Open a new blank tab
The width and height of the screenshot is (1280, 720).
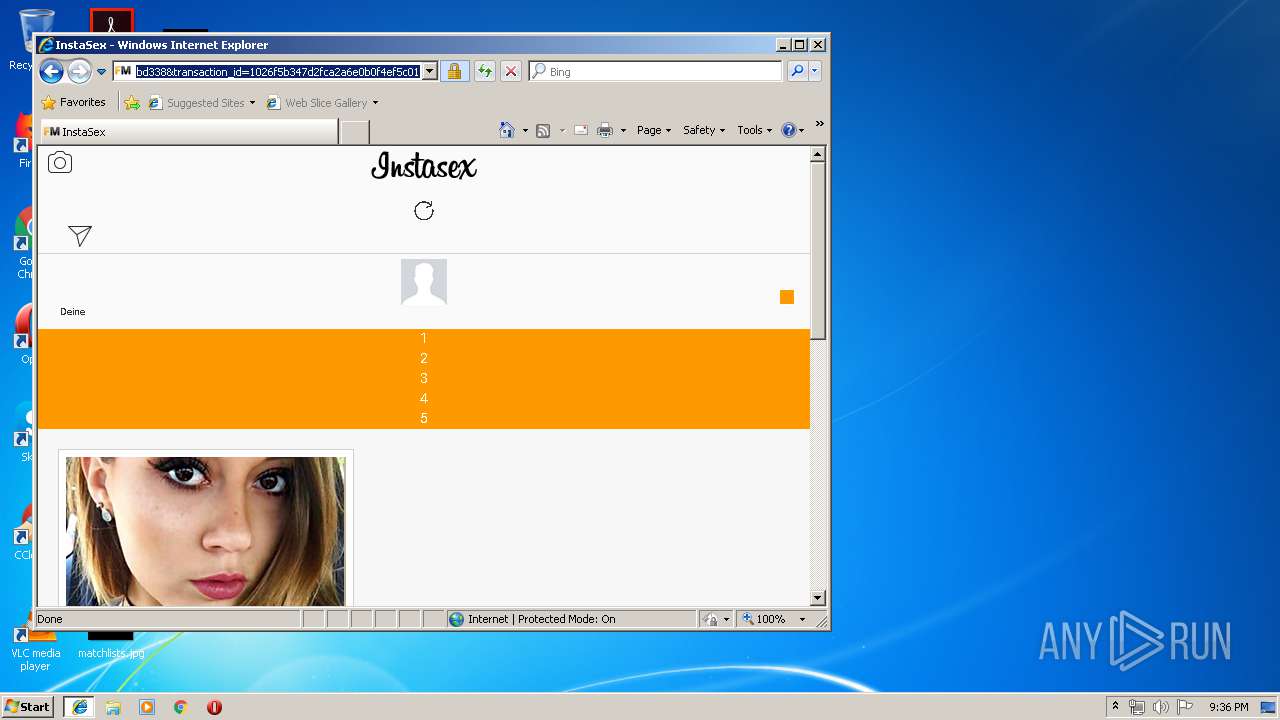click(354, 132)
